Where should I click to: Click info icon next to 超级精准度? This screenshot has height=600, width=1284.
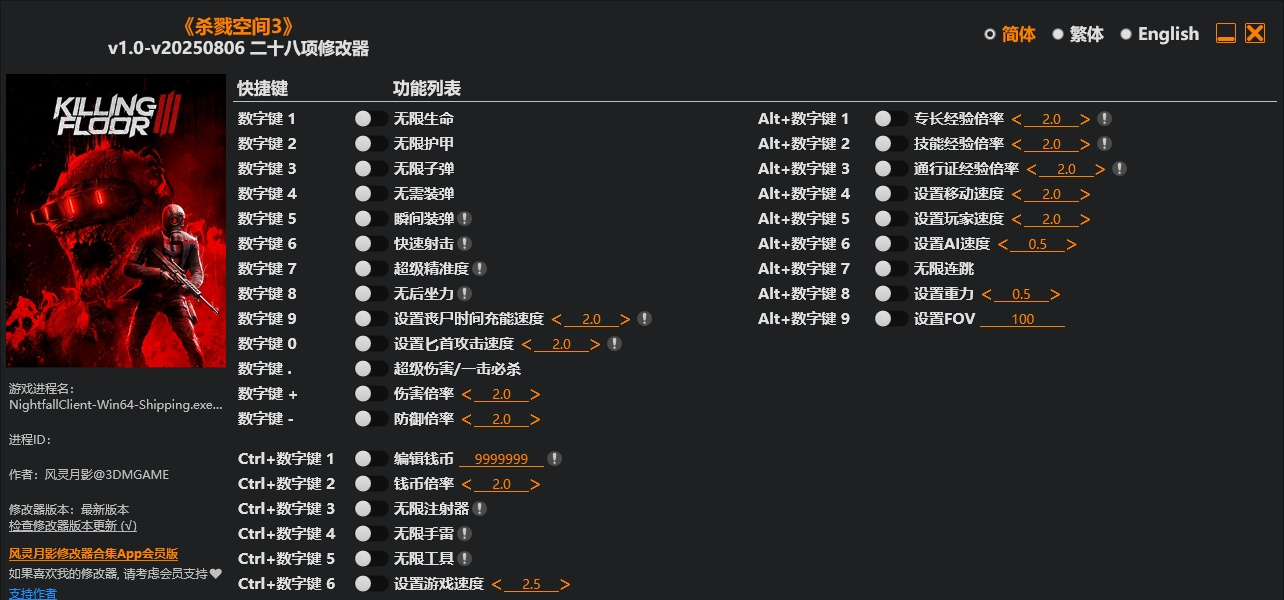tap(480, 269)
